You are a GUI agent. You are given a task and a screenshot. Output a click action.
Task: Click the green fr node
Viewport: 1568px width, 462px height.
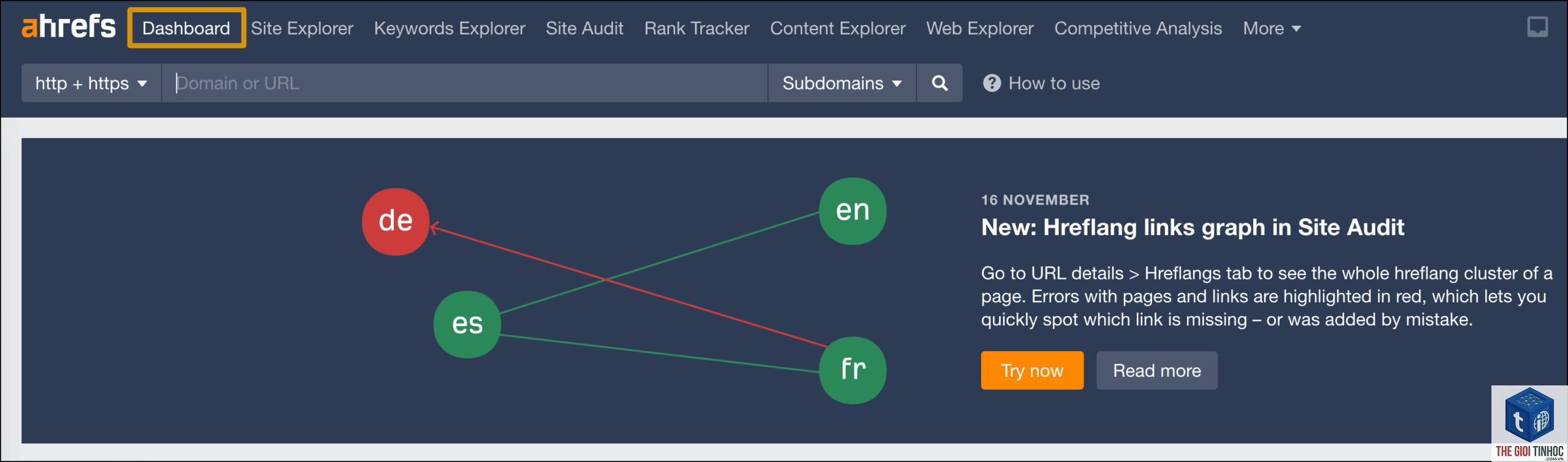pos(853,370)
